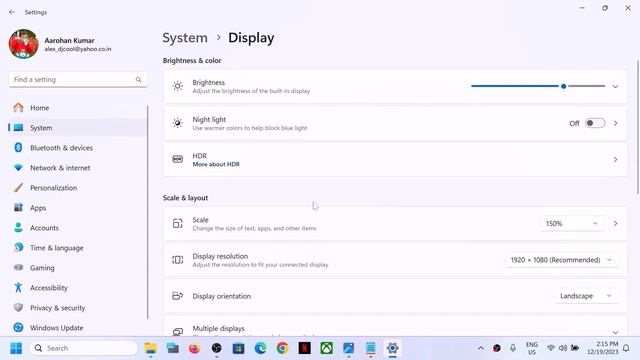
Task: Click the Time & language globe icon
Action: click(18, 247)
